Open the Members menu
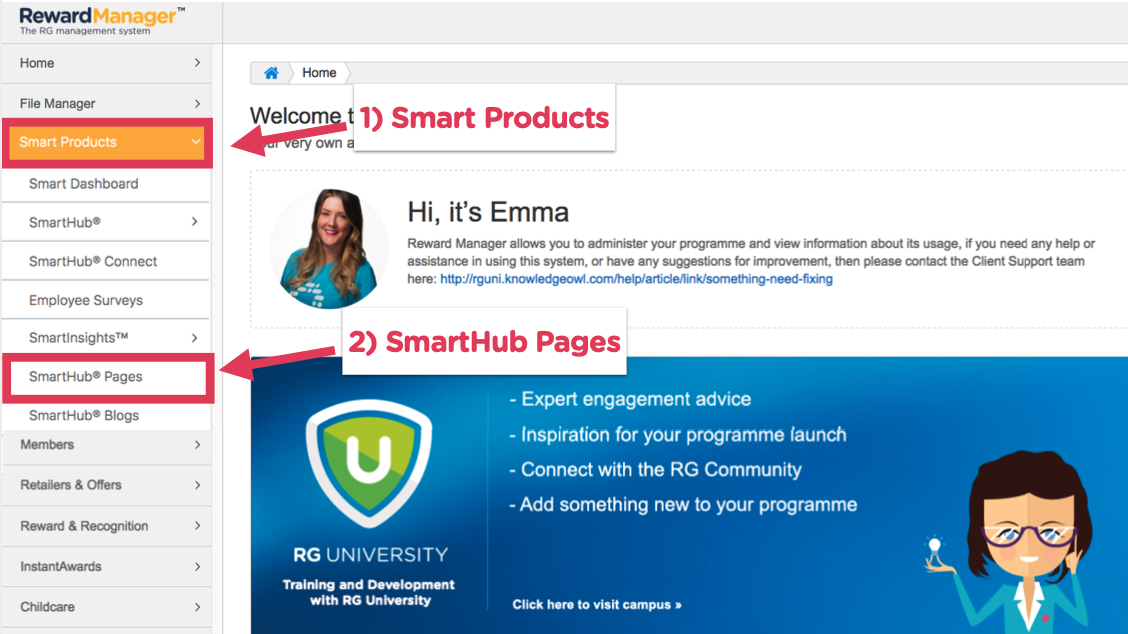This screenshot has height=634, width=1128. coord(106,445)
